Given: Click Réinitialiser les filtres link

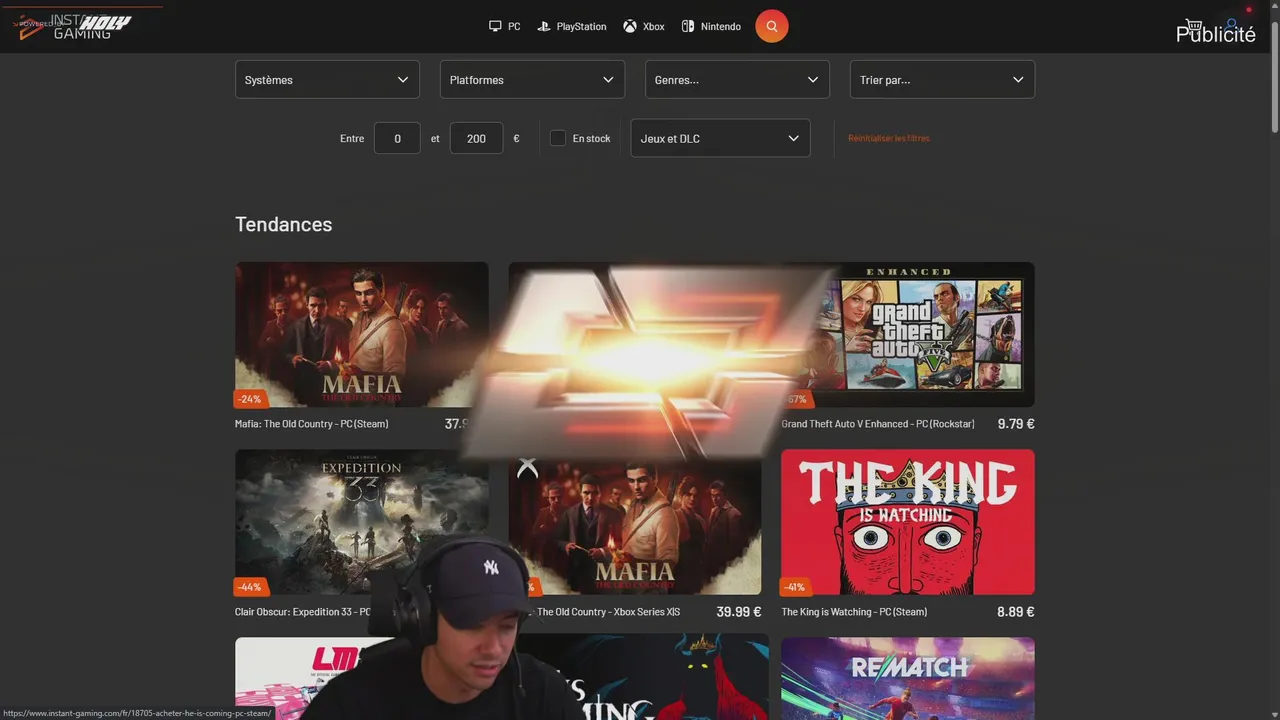Looking at the screenshot, I should 889,138.
